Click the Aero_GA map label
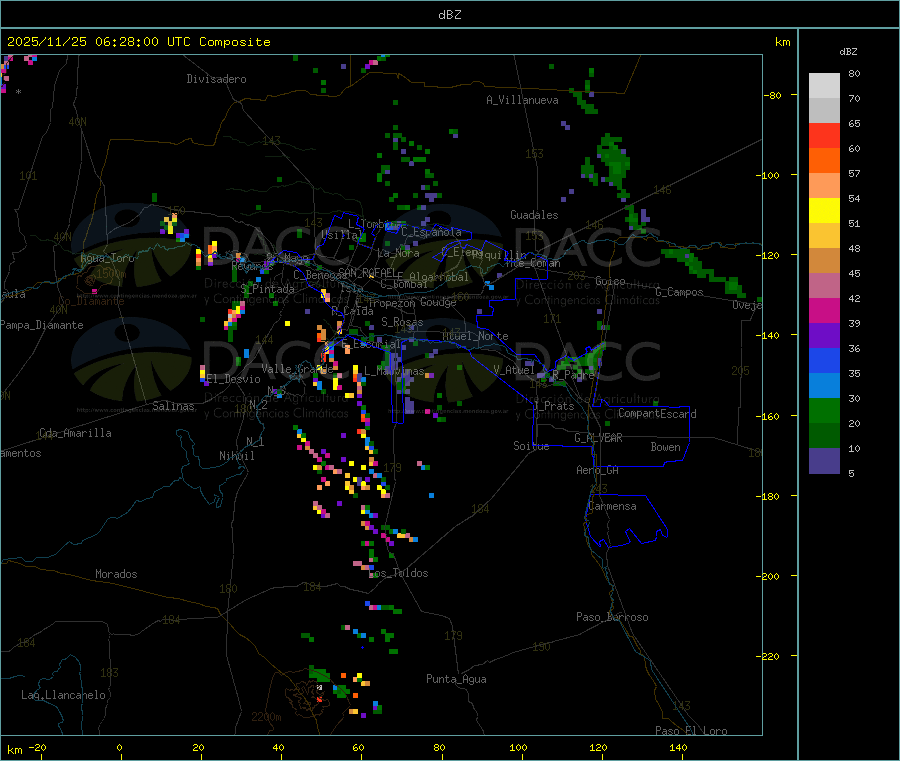 [598, 470]
